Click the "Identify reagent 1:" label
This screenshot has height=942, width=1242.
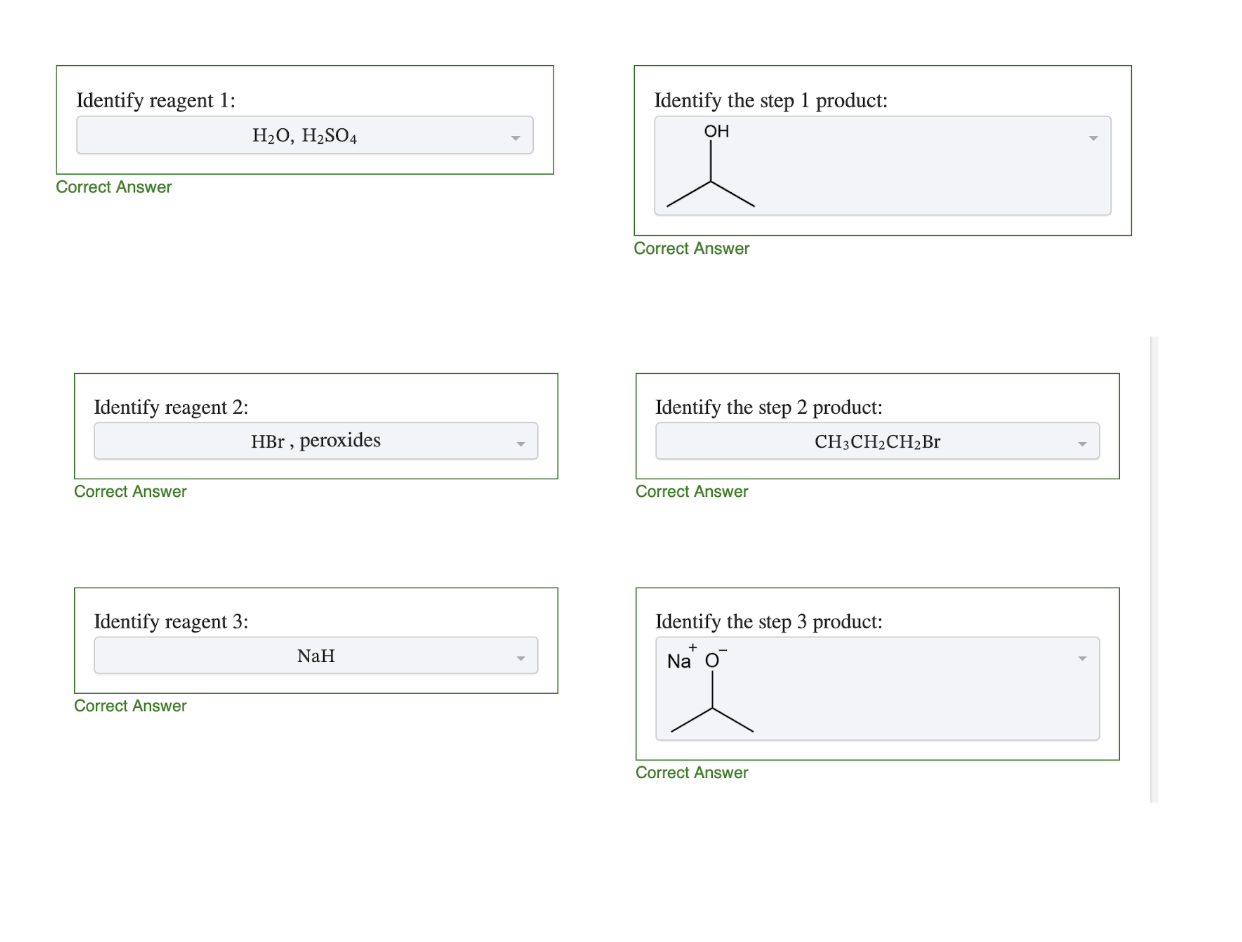click(x=156, y=100)
